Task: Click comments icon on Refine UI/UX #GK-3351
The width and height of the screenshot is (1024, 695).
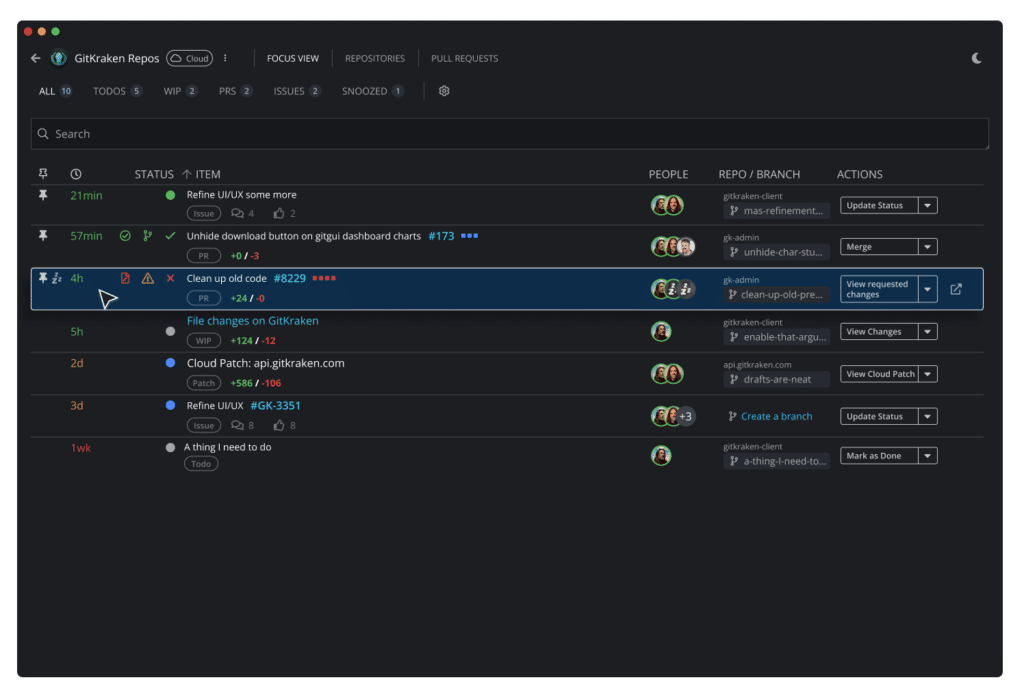Action: [237, 425]
